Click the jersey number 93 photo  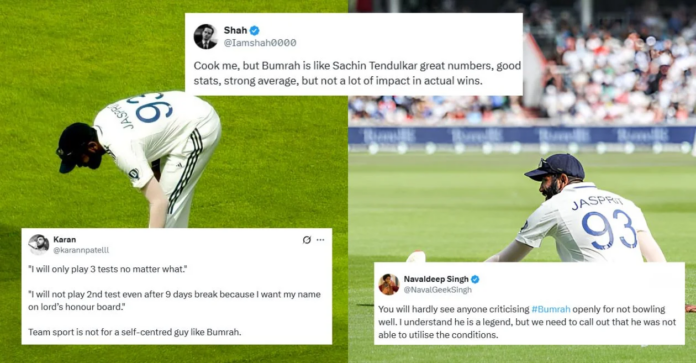522,182
